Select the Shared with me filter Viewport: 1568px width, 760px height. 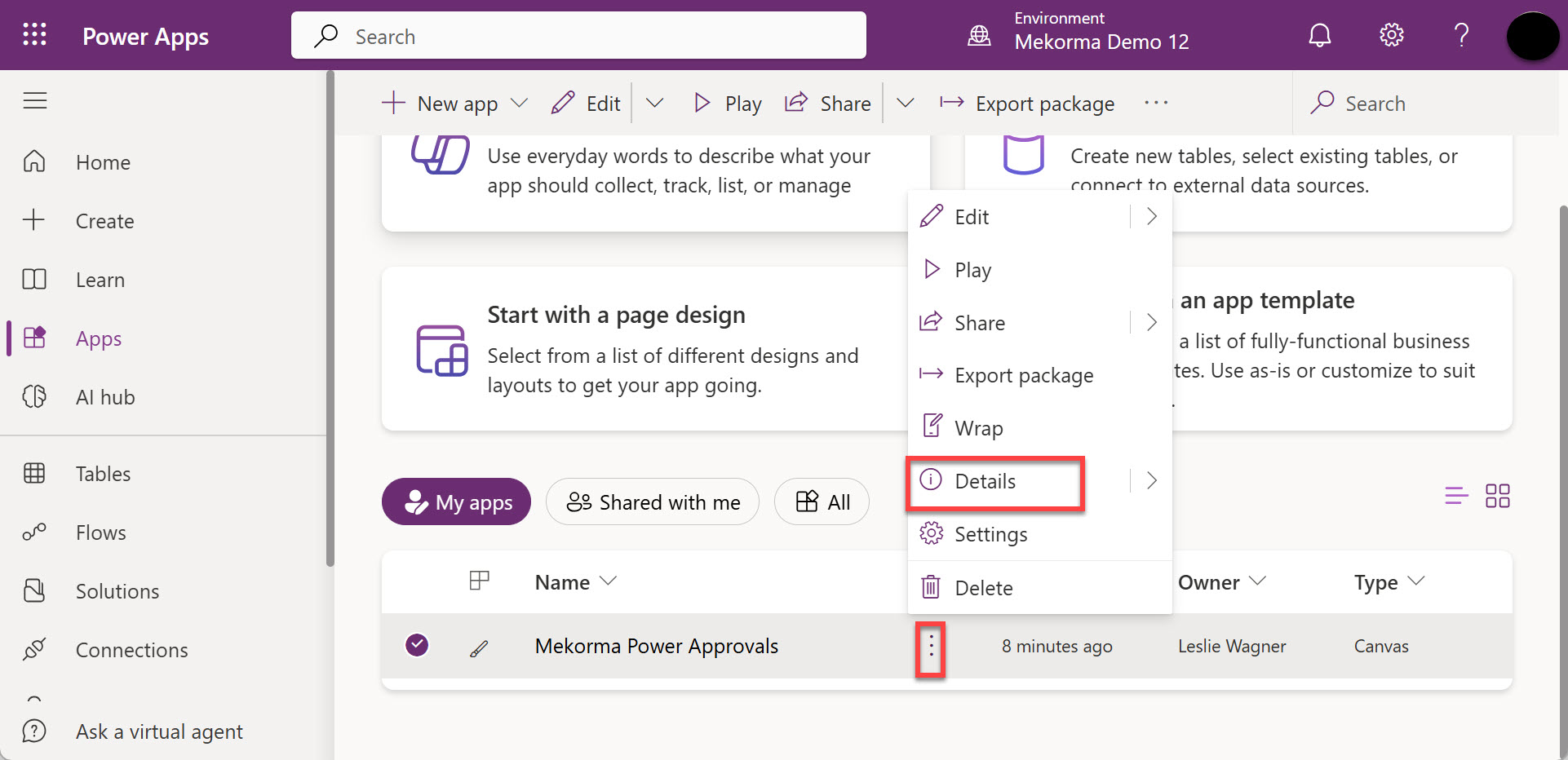(652, 502)
